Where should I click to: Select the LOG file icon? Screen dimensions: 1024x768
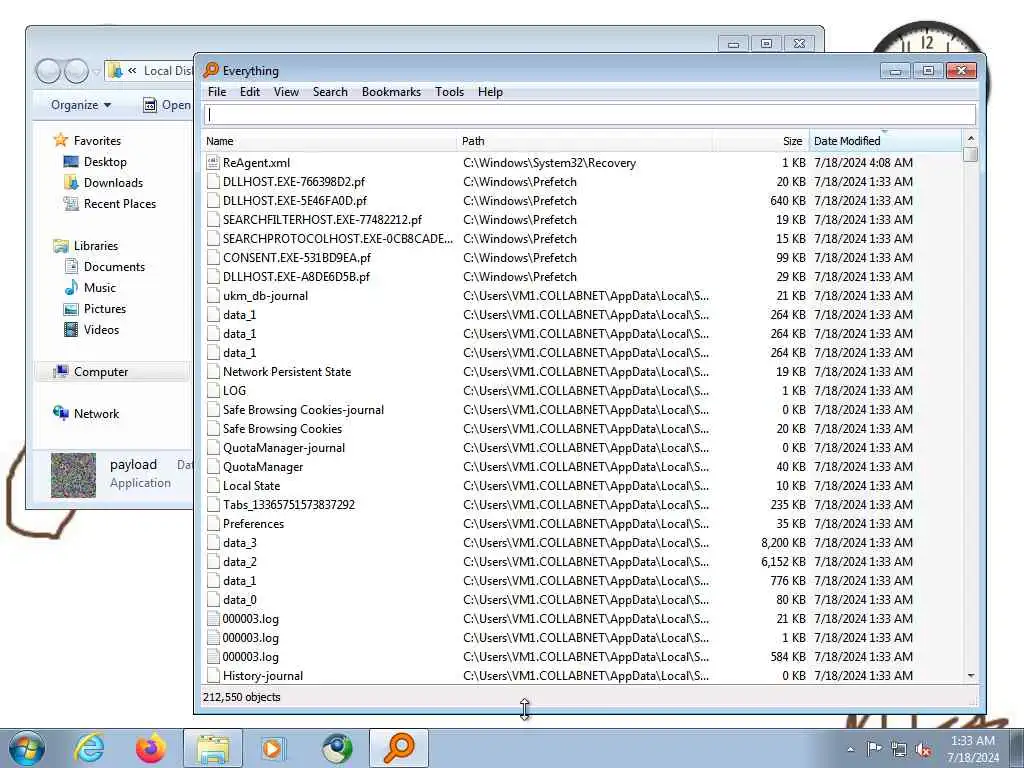point(213,391)
